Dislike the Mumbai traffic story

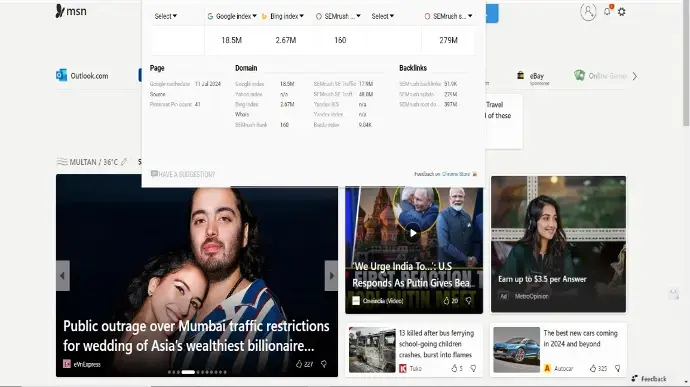pyautogui.click(x=324, y=364)
